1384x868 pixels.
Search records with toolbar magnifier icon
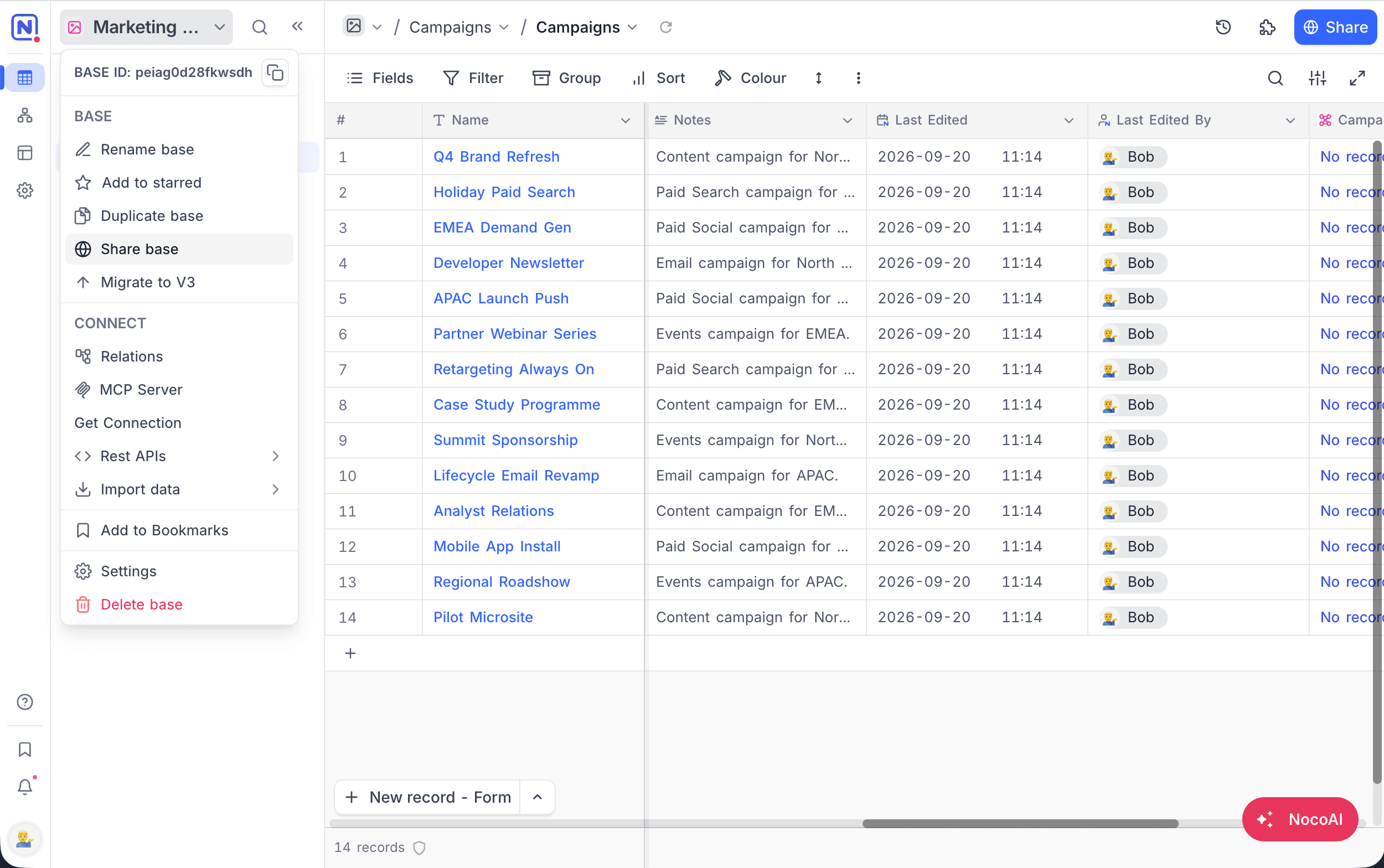[1275, 78]
